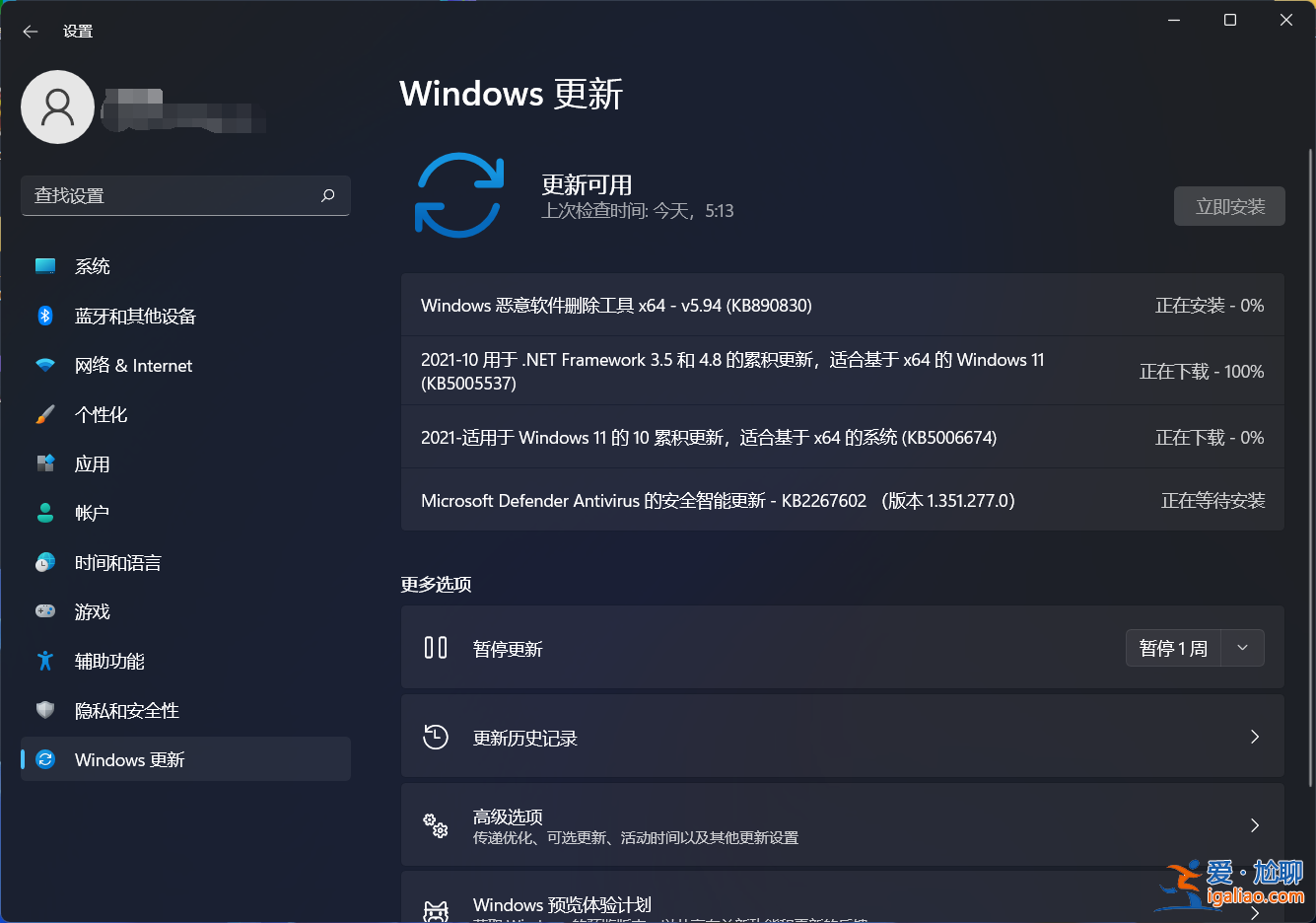
Task: Click the 立即安装 install button
Action: coord(1229,206)
